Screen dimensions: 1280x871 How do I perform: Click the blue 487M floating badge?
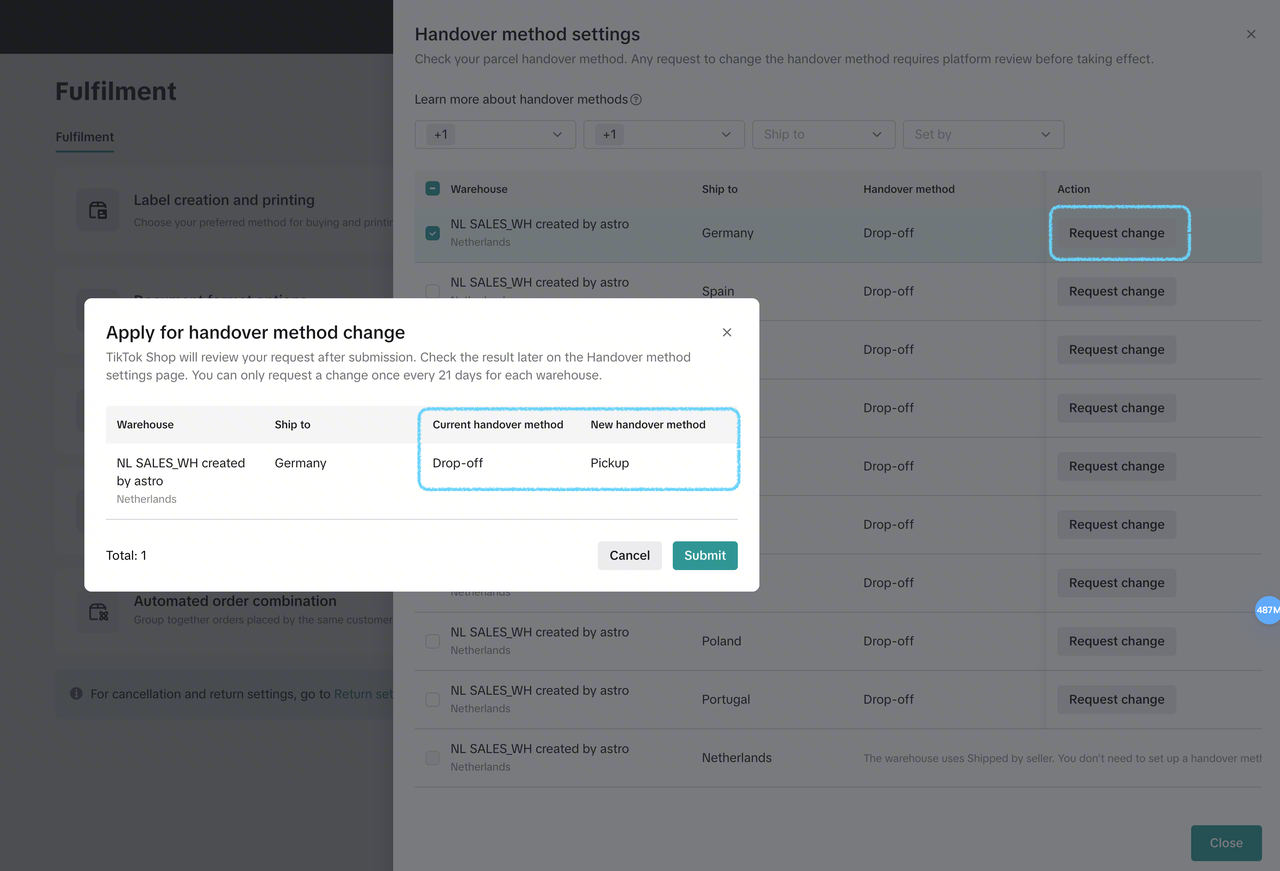[x=1267, y=610]
